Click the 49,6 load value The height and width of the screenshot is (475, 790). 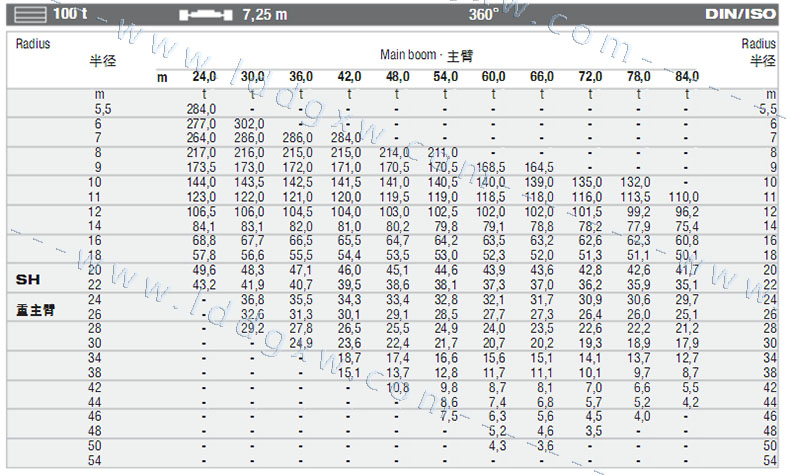coord(204,270)
